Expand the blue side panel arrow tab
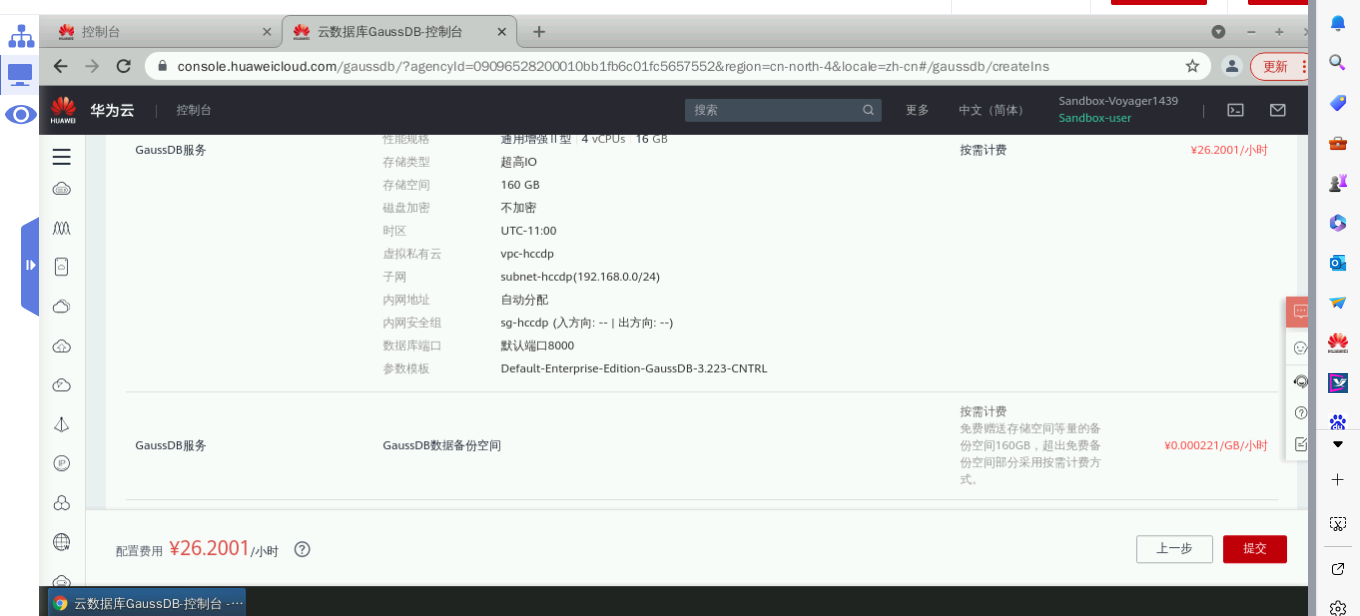Image resolution: width=1360 pixels, height=616 pixels. coord(30,265)
